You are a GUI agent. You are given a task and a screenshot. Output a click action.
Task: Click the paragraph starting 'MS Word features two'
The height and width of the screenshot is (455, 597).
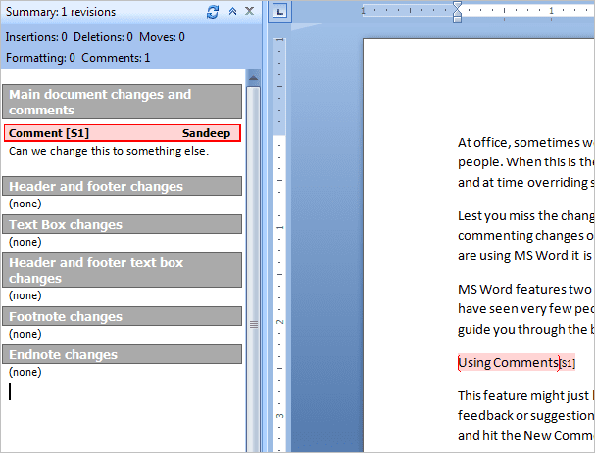click(526, 310)
